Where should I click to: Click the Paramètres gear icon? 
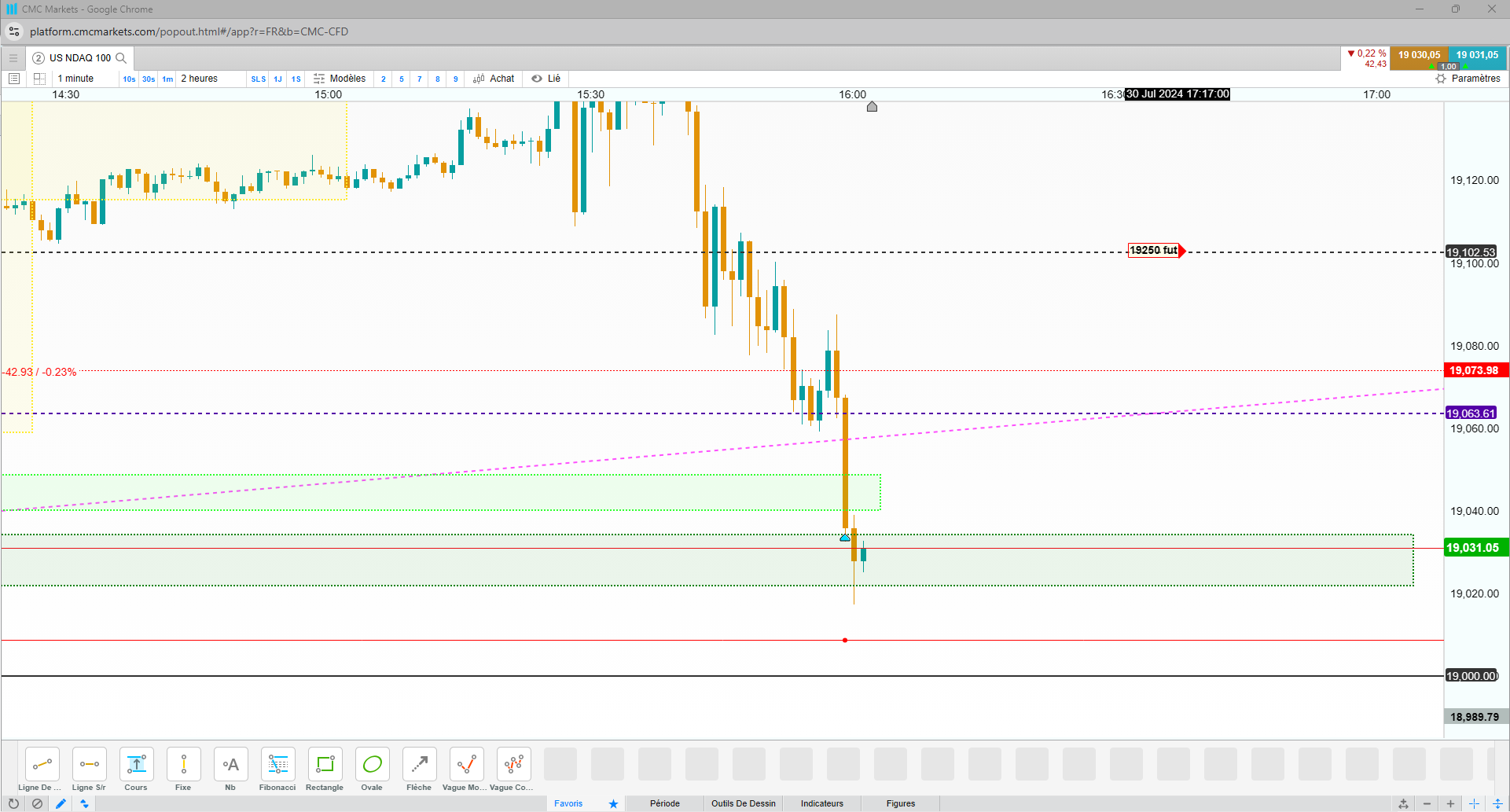coord(1441,79)
